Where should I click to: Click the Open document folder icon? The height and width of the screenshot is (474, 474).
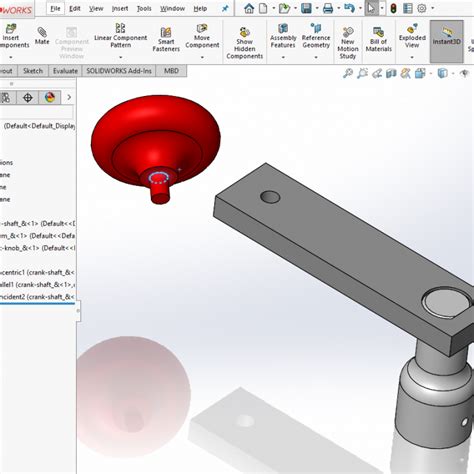284,8
